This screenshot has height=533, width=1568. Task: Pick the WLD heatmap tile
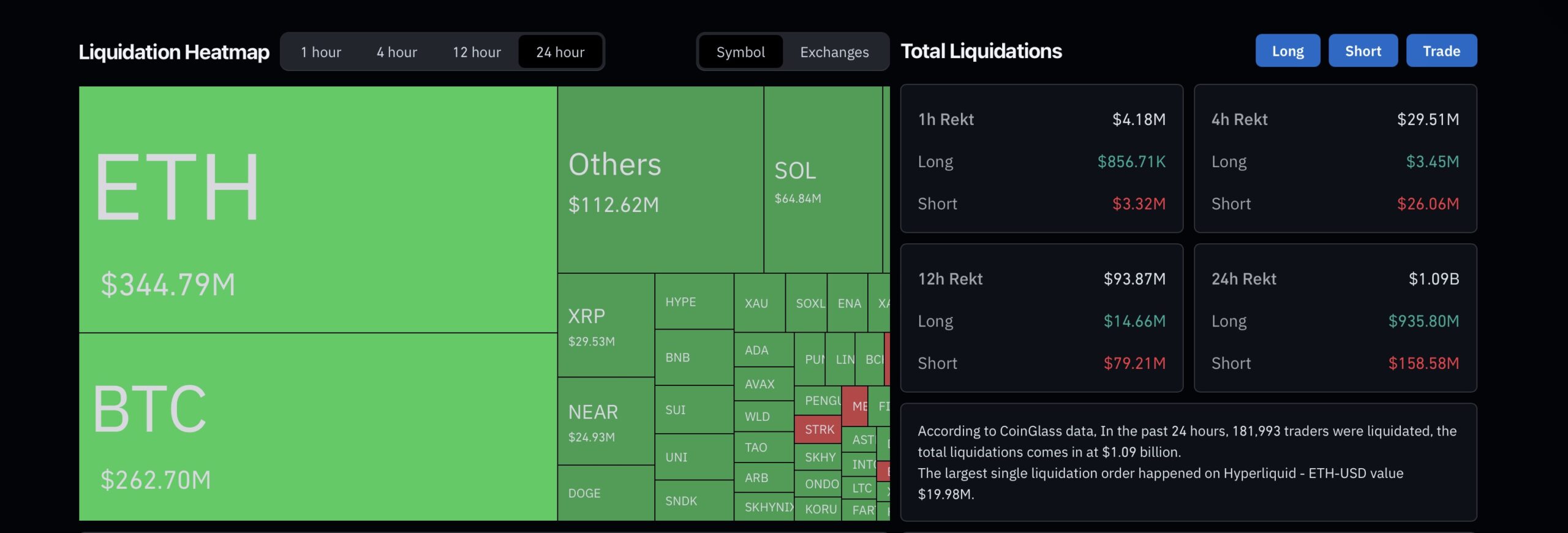click(x=764, y=417)
